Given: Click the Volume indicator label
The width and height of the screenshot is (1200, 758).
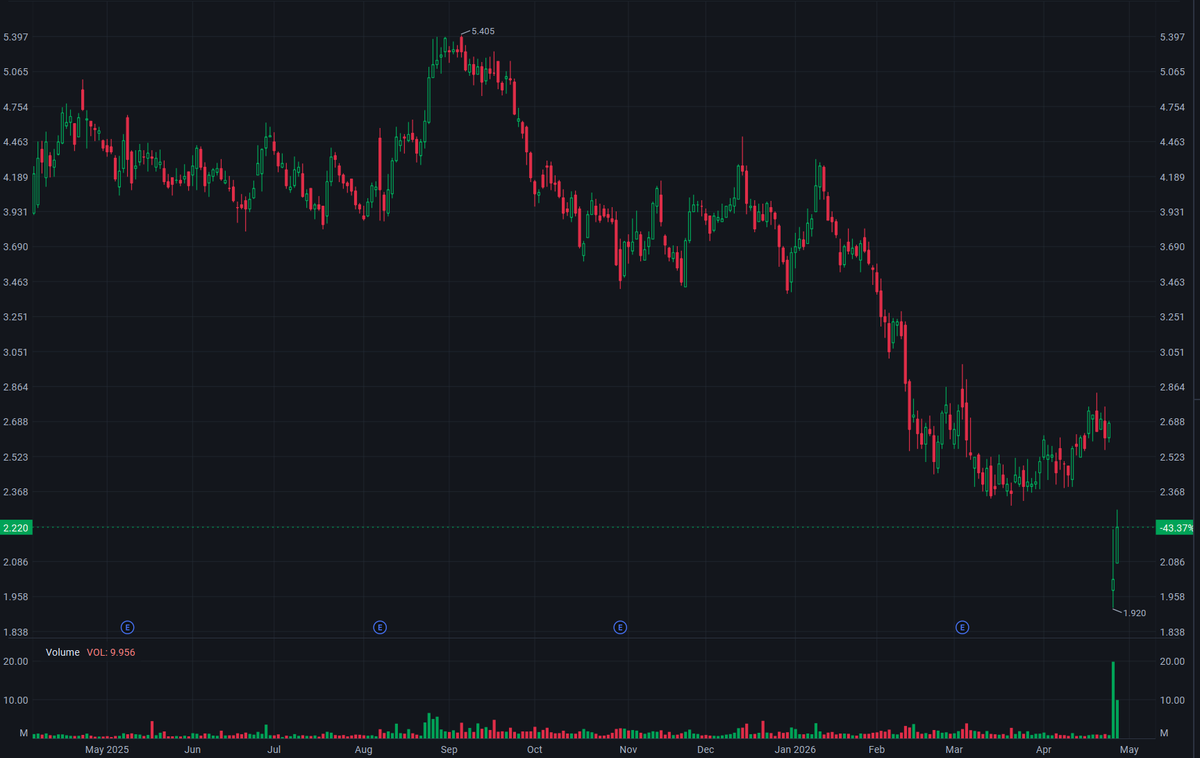Looking at the screenshot, I should click(62, 652).
